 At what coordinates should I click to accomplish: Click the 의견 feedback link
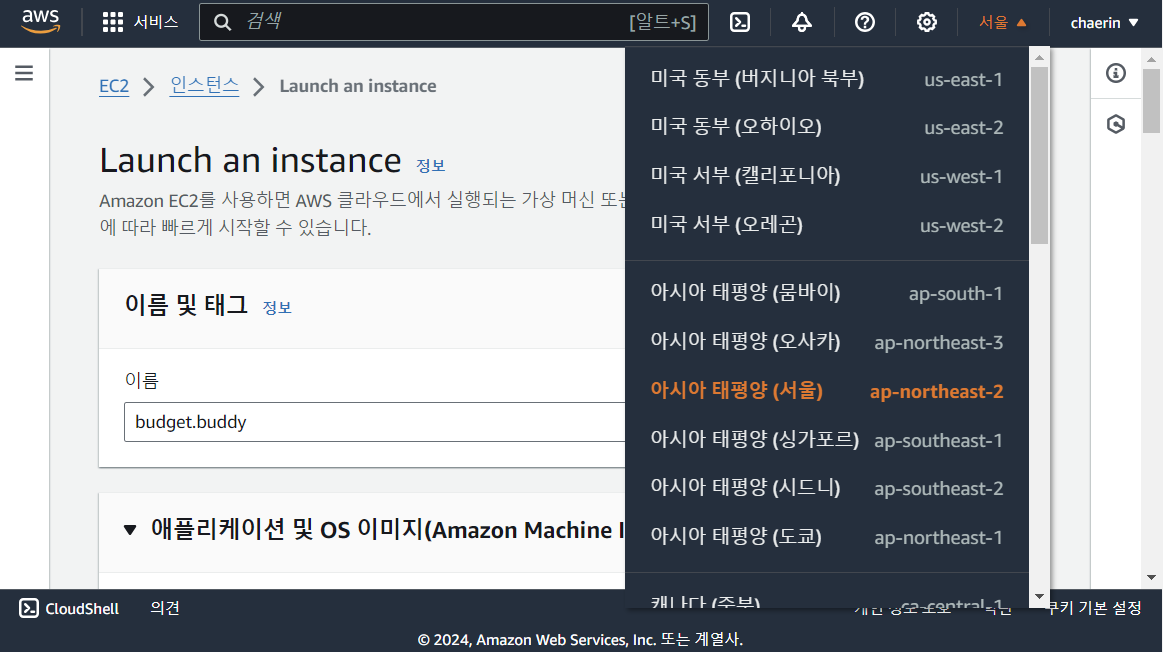(165, 608)
